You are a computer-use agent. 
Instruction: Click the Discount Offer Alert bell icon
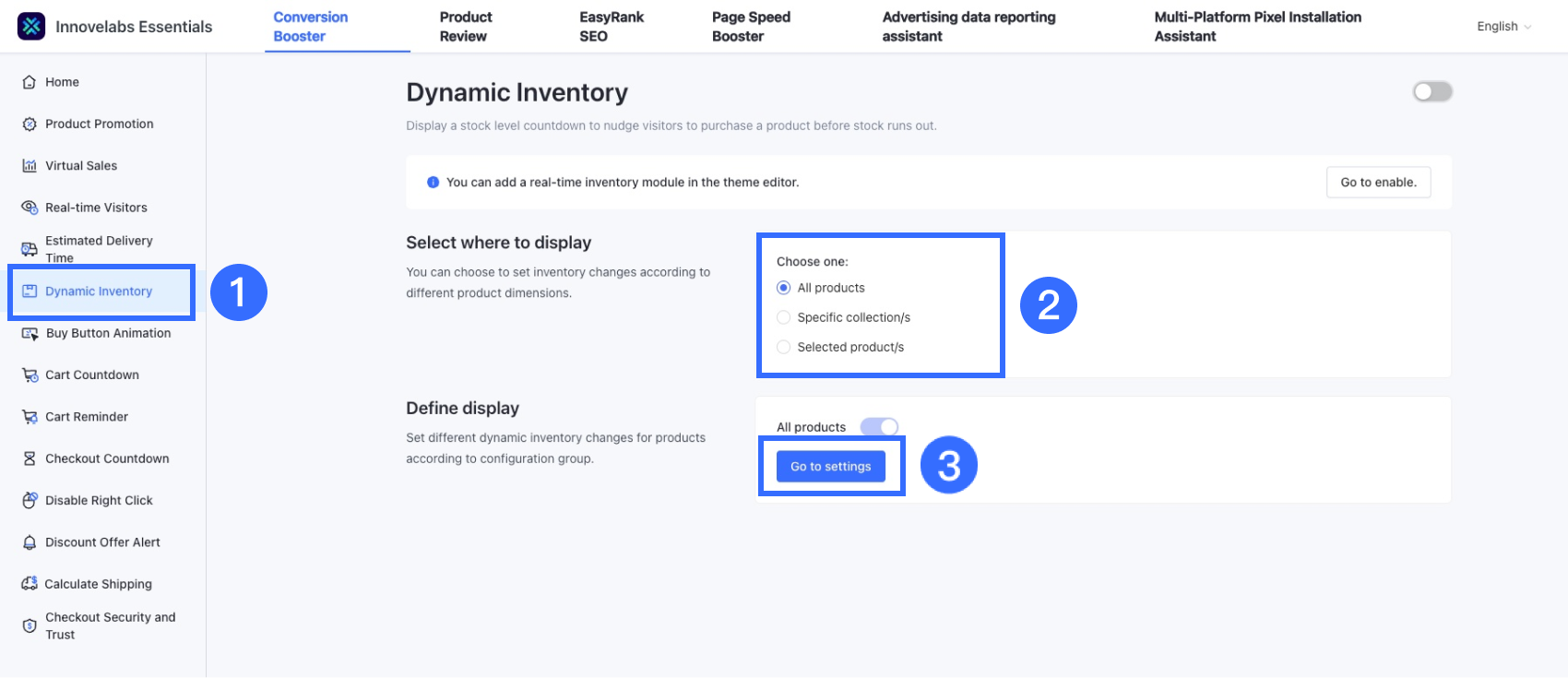click(x=30, y=542)
